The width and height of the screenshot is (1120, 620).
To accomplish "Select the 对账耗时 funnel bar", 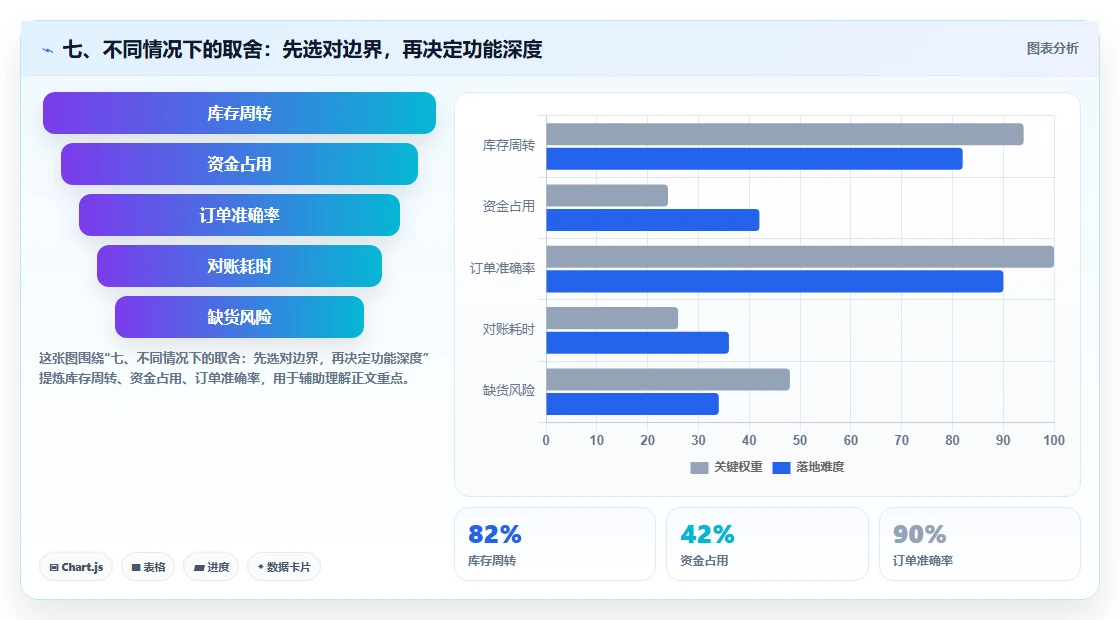I will tap(239, 266).
